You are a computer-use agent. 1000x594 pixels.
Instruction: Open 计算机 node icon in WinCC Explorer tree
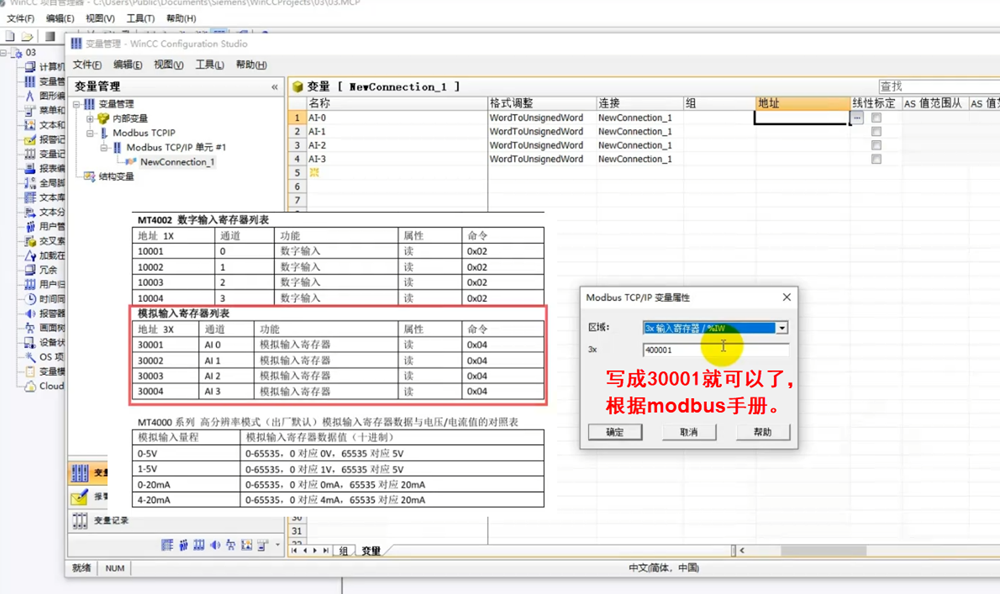click(30, 66)
